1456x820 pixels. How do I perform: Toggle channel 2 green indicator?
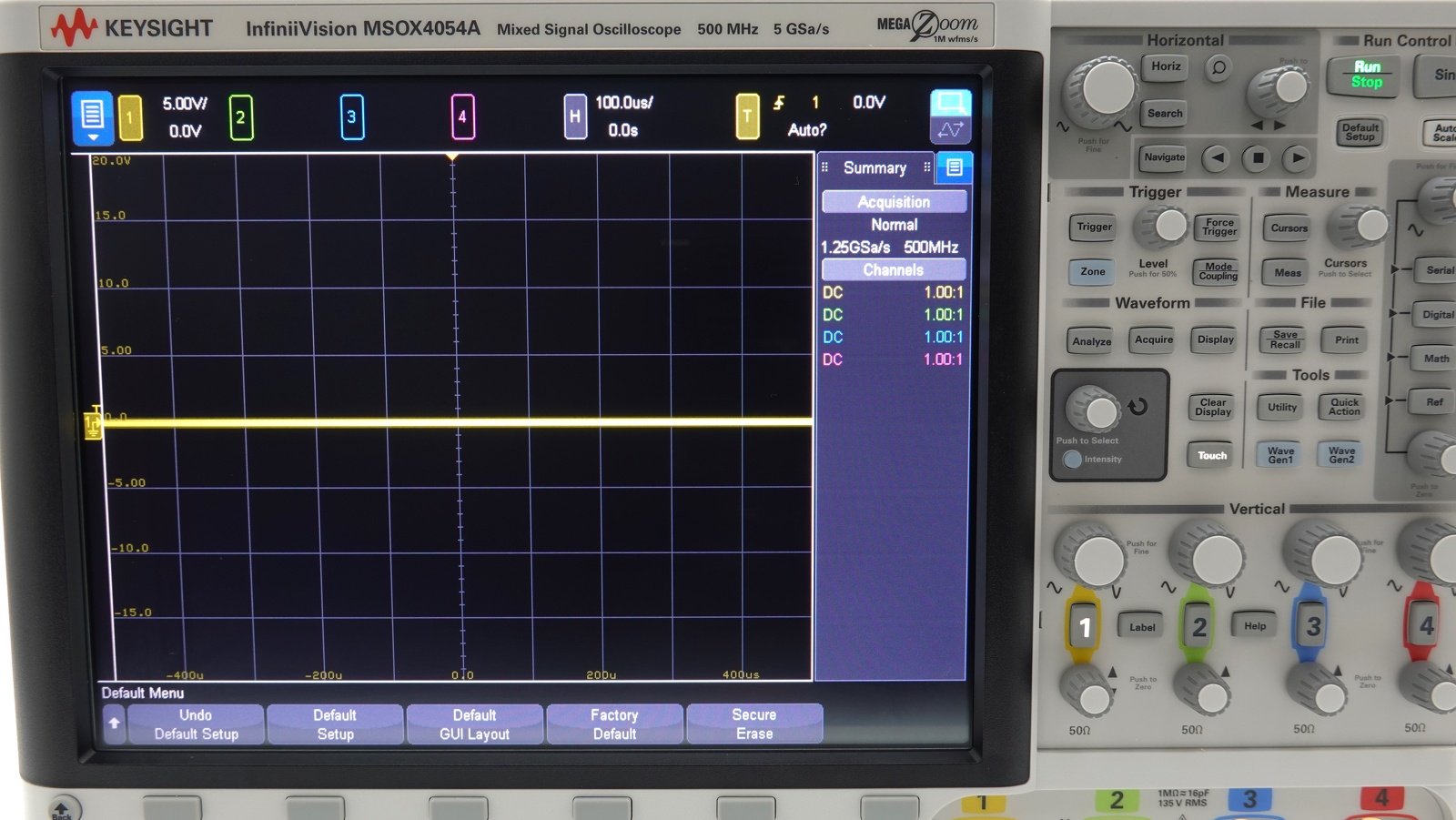240,117
